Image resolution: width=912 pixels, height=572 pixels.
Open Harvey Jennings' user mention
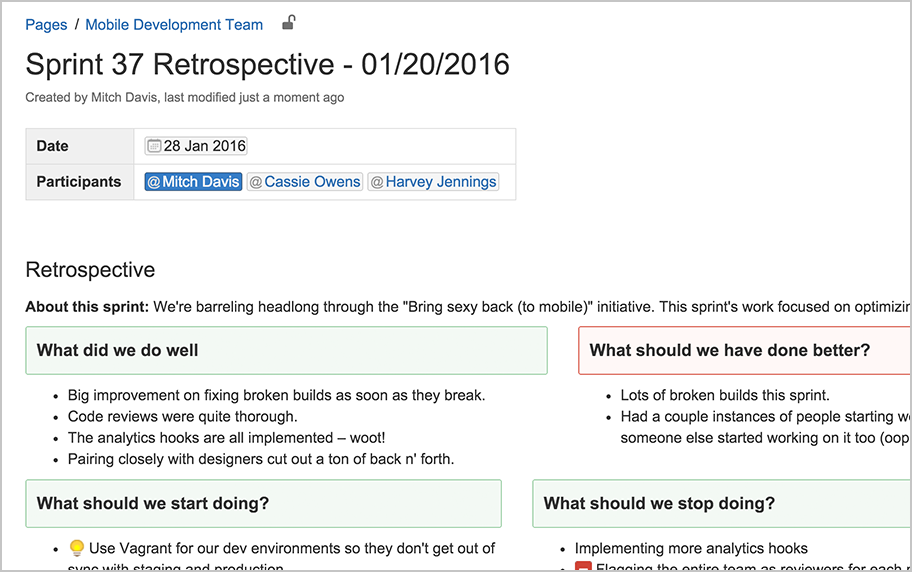(x=433, y=182)
